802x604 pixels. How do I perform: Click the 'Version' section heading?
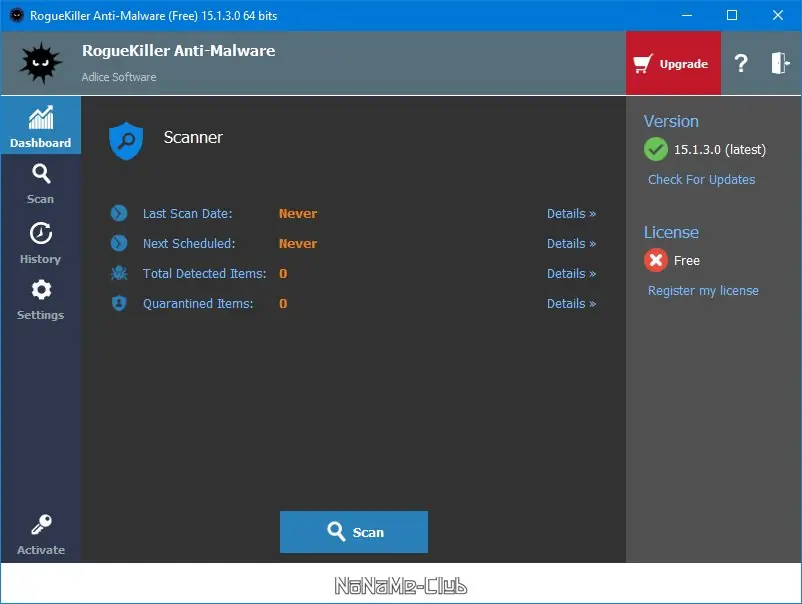pos(671,121)
